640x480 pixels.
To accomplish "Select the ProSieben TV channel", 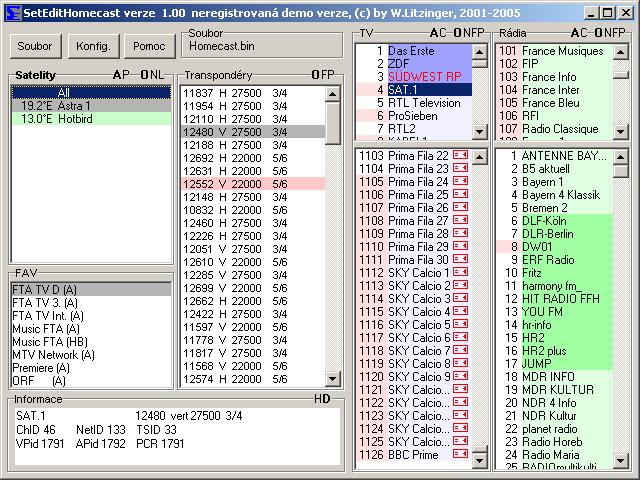I will (414, 116).
